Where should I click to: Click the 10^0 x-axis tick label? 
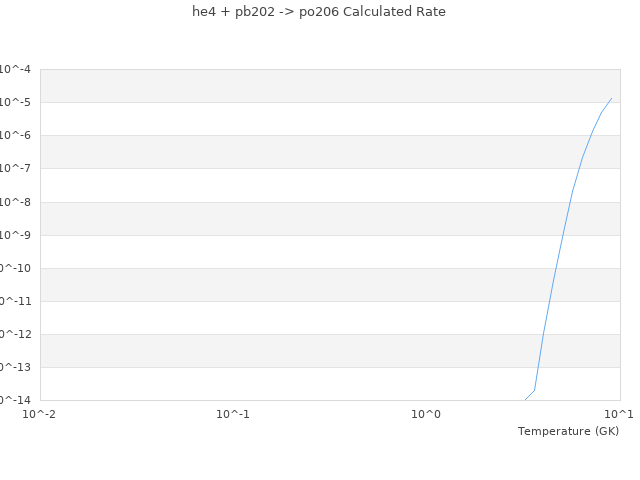[426, 414]
